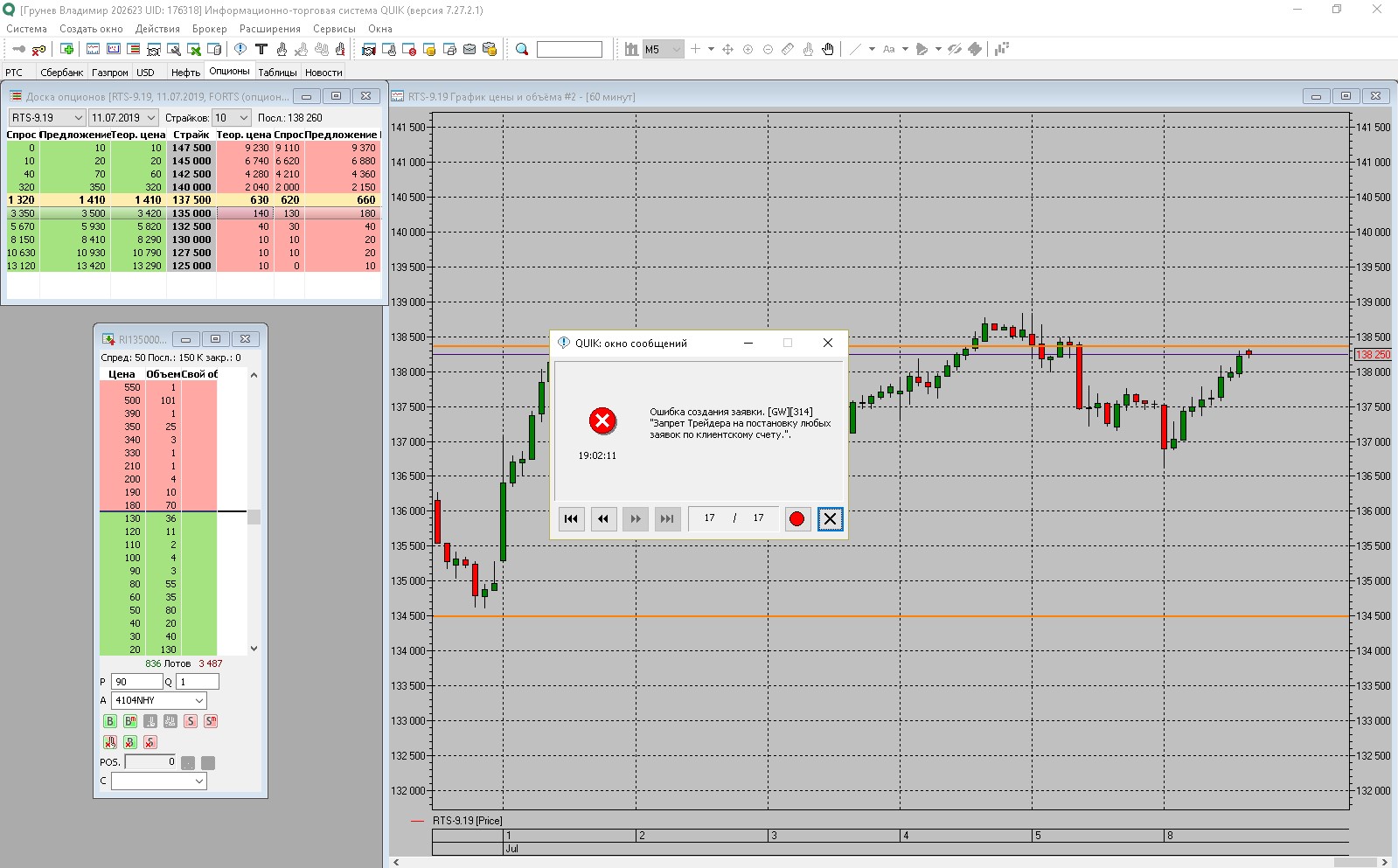Viewport: 1398px width, 868px height.
Task: Open the Расширения menu
Action: pyautogui.click(x=270, y=29)
